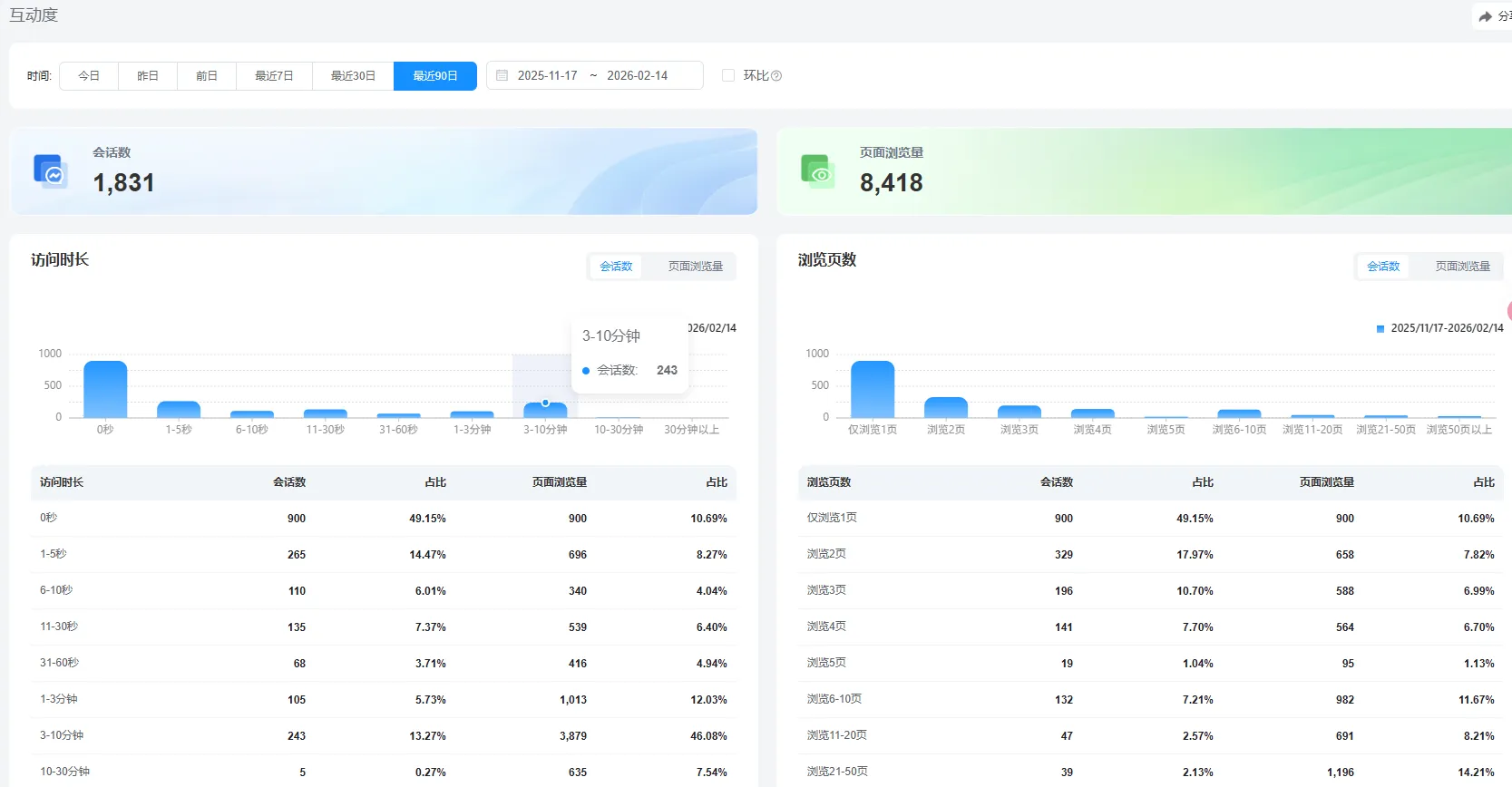The width and height of the screenshot is (1512, 787).
Task: Click the green eye icon on 页面浏览量 card
Action: (817, 170)
